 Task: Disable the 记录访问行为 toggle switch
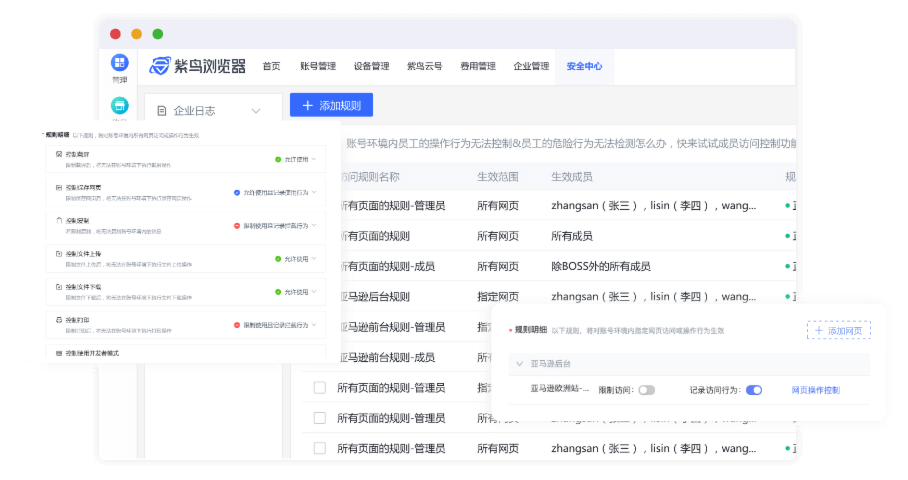pos(753,390)
